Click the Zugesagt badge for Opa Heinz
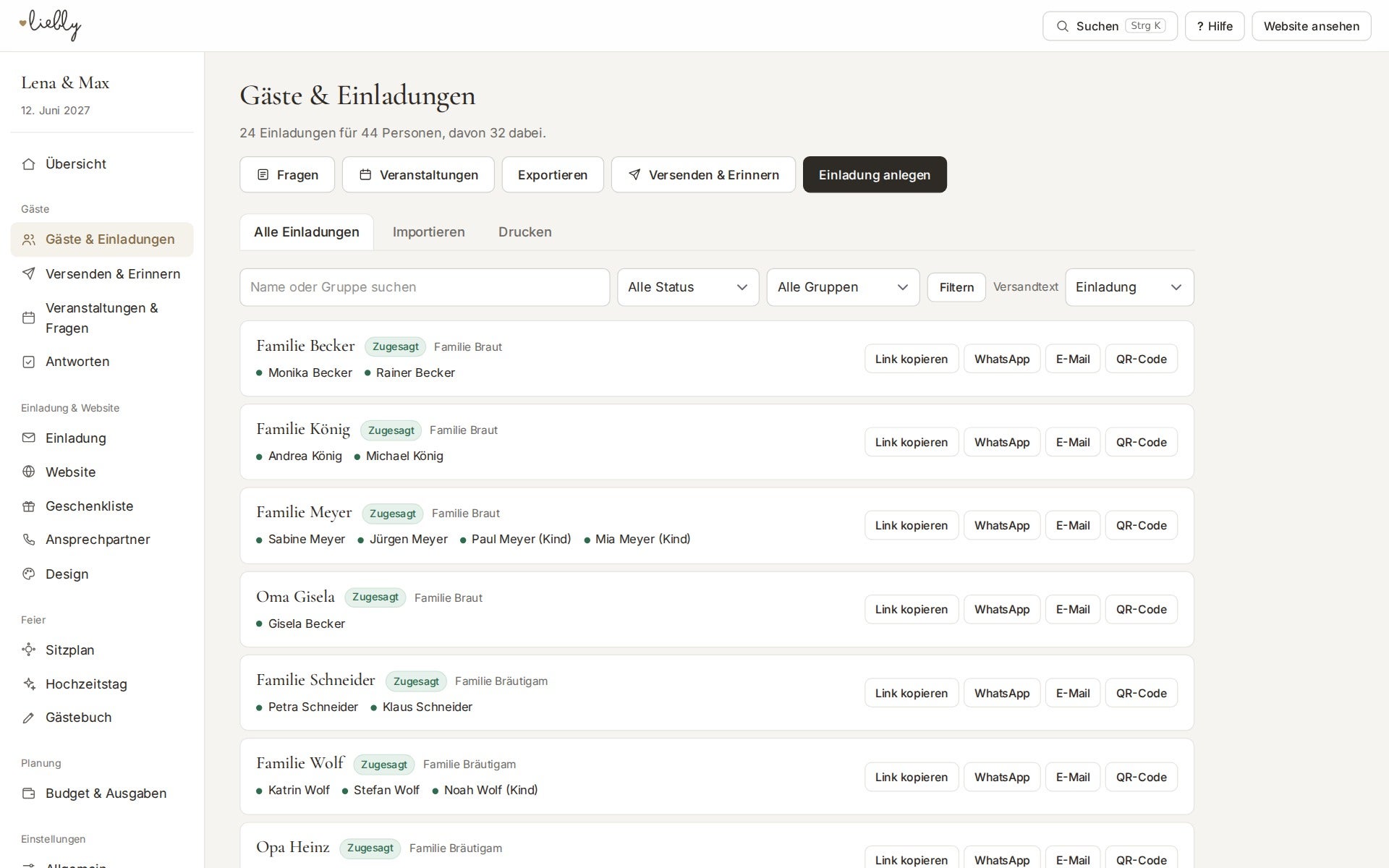 370,848
